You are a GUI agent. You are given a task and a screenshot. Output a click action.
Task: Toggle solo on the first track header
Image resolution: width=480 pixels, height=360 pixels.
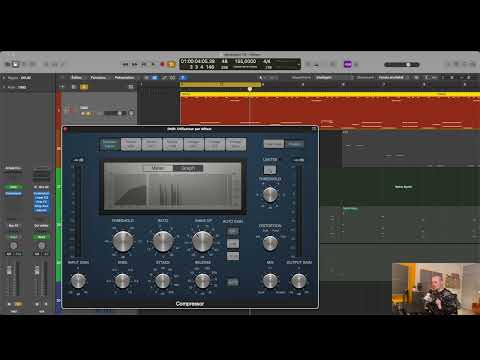[x=88, y=114]
